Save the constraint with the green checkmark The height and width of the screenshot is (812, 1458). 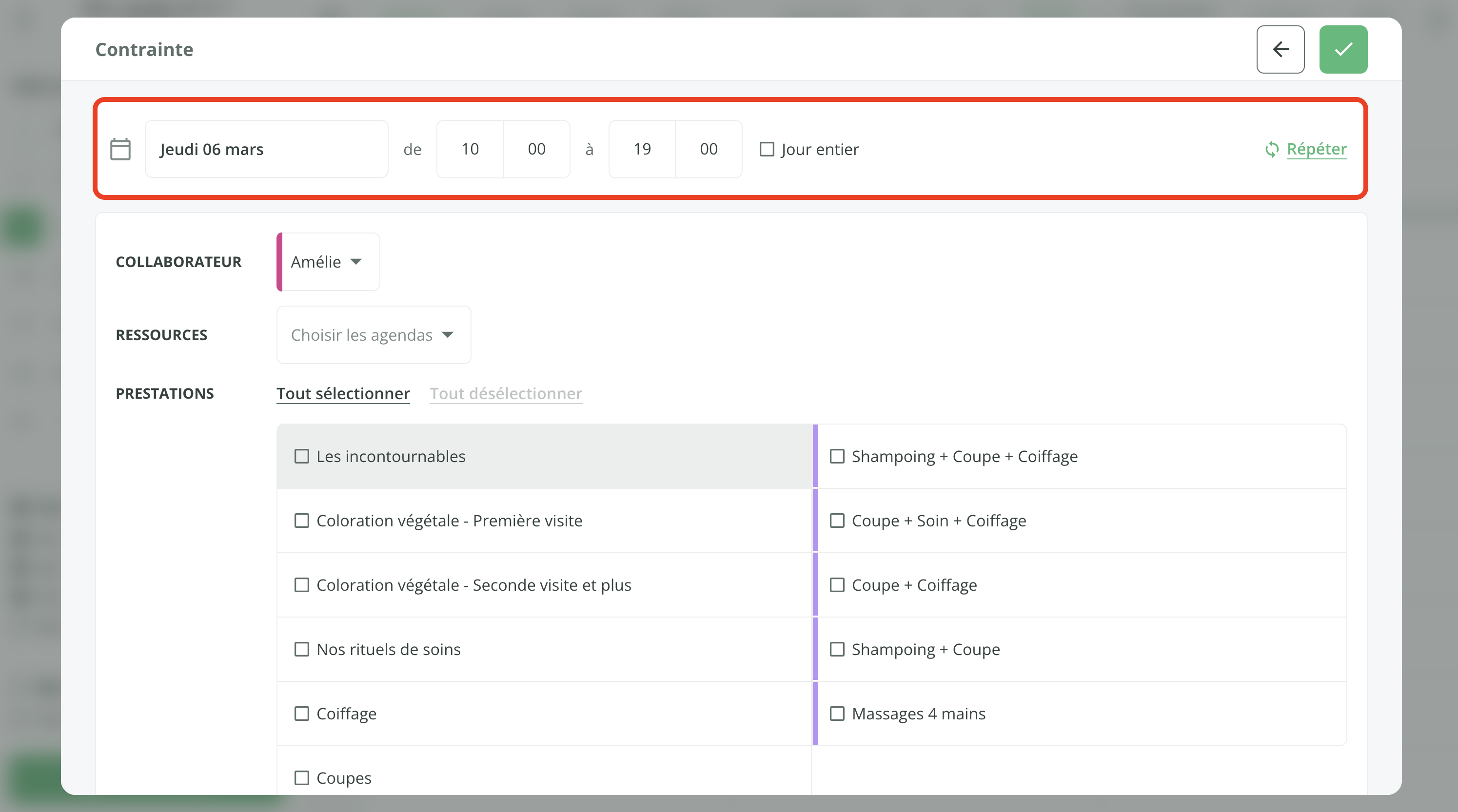pyautogui.click(x=1343, y=49)
